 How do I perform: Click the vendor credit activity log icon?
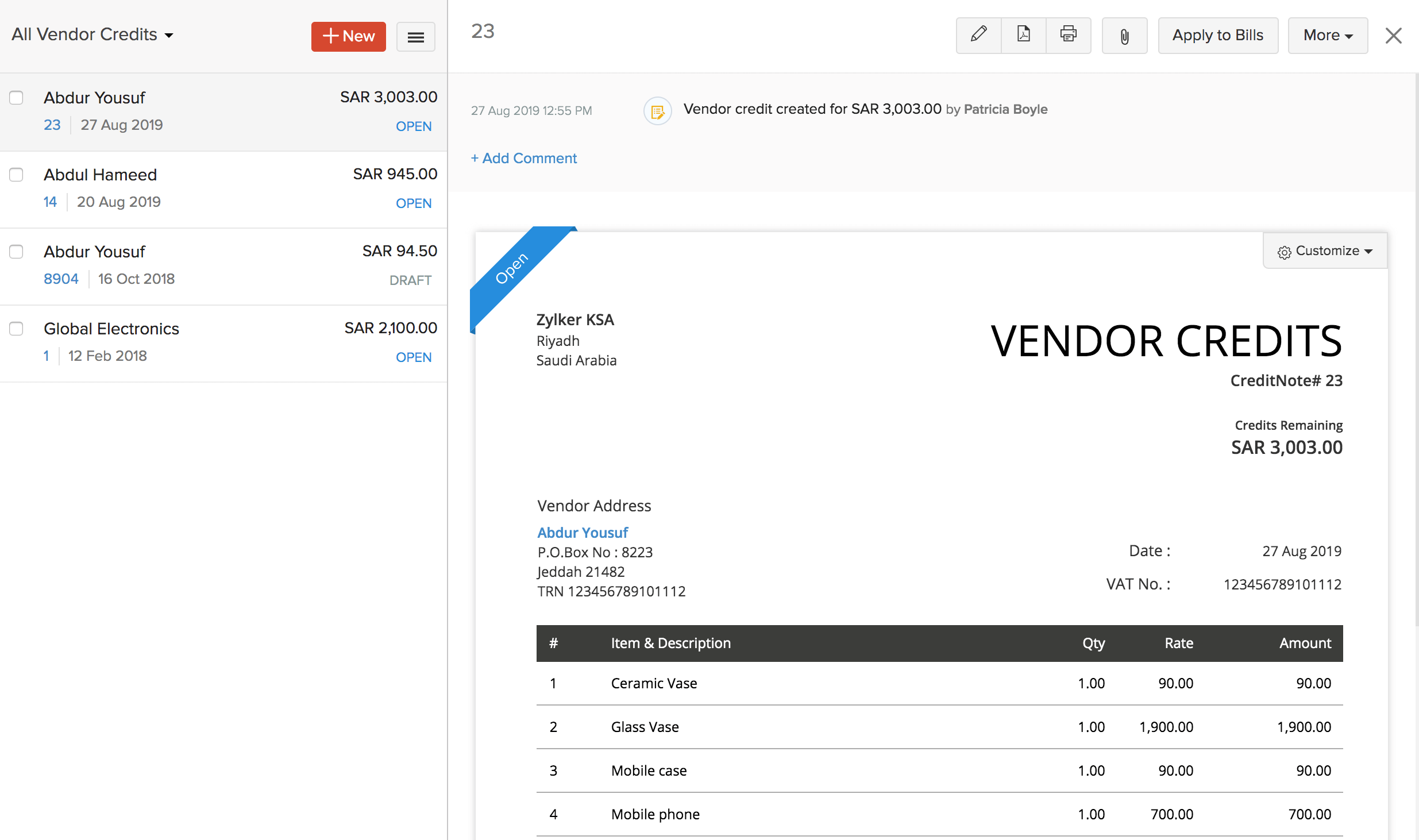[657, 110]
